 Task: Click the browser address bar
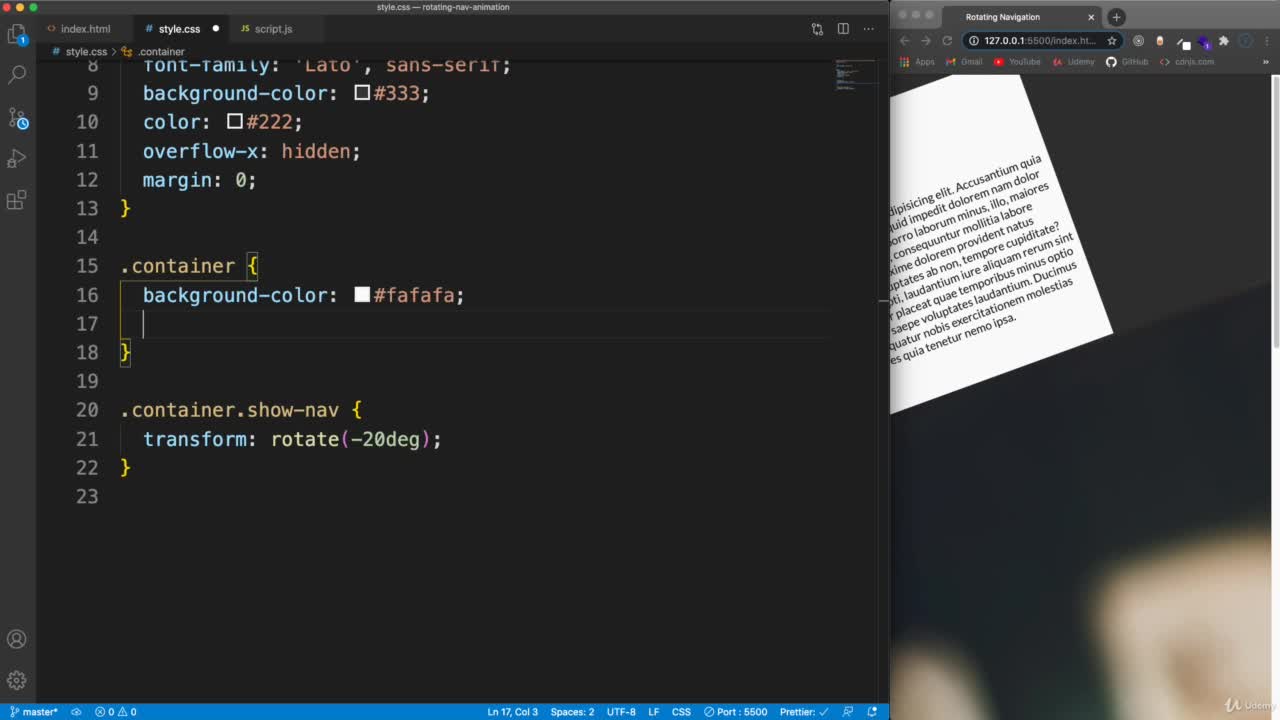[x=1040, y=41]
